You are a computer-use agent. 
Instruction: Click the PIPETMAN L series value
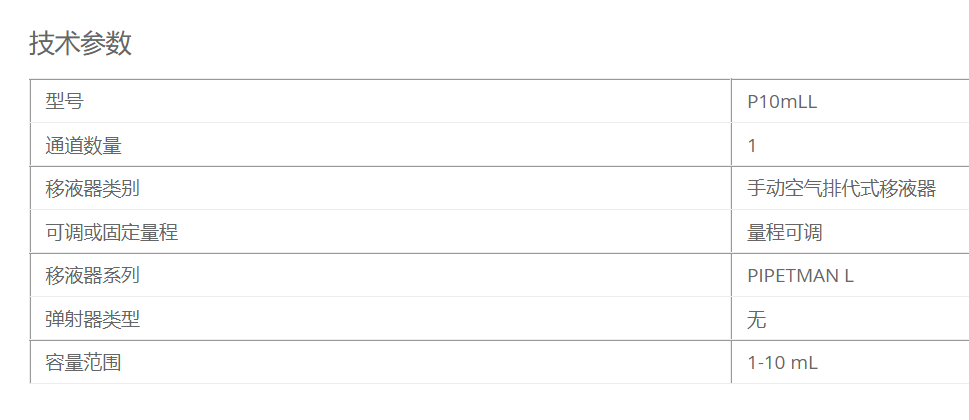(800, 276)
